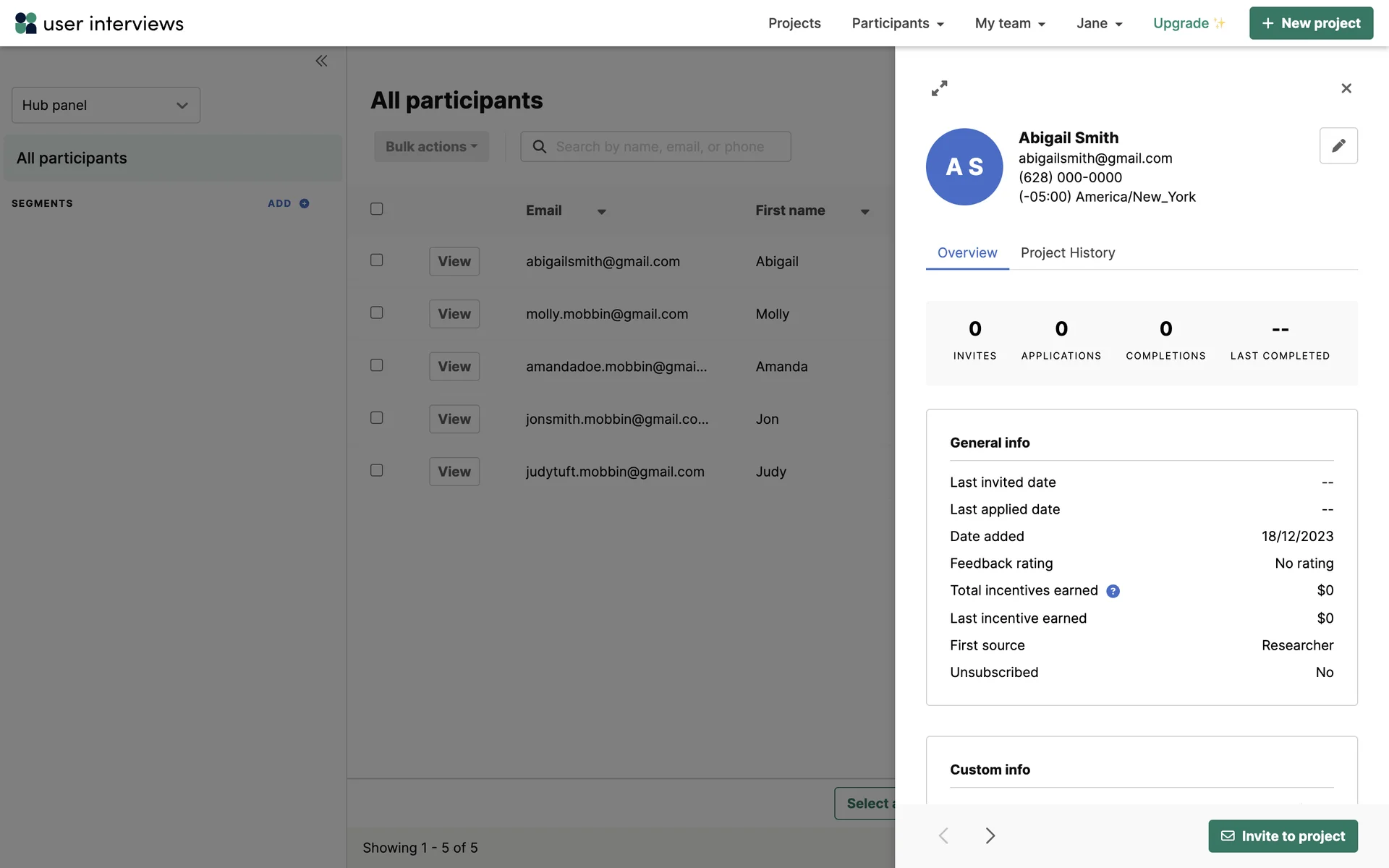Image resolution: width=1389 pixels, height=868 pixels.
Task: Switch to the Project History tab
Action: coord(1067,253)
